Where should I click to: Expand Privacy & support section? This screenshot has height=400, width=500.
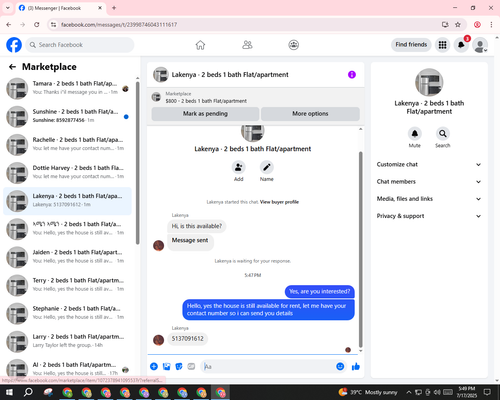click(429, 216)
